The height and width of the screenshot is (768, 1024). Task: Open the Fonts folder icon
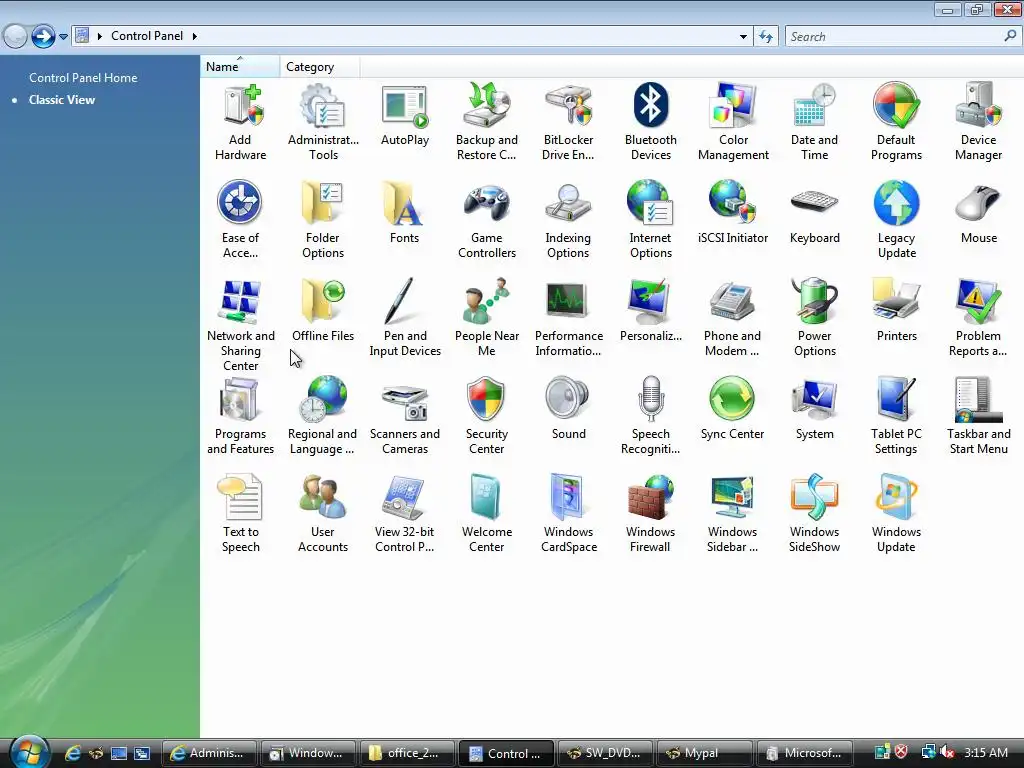click(405, 213)
